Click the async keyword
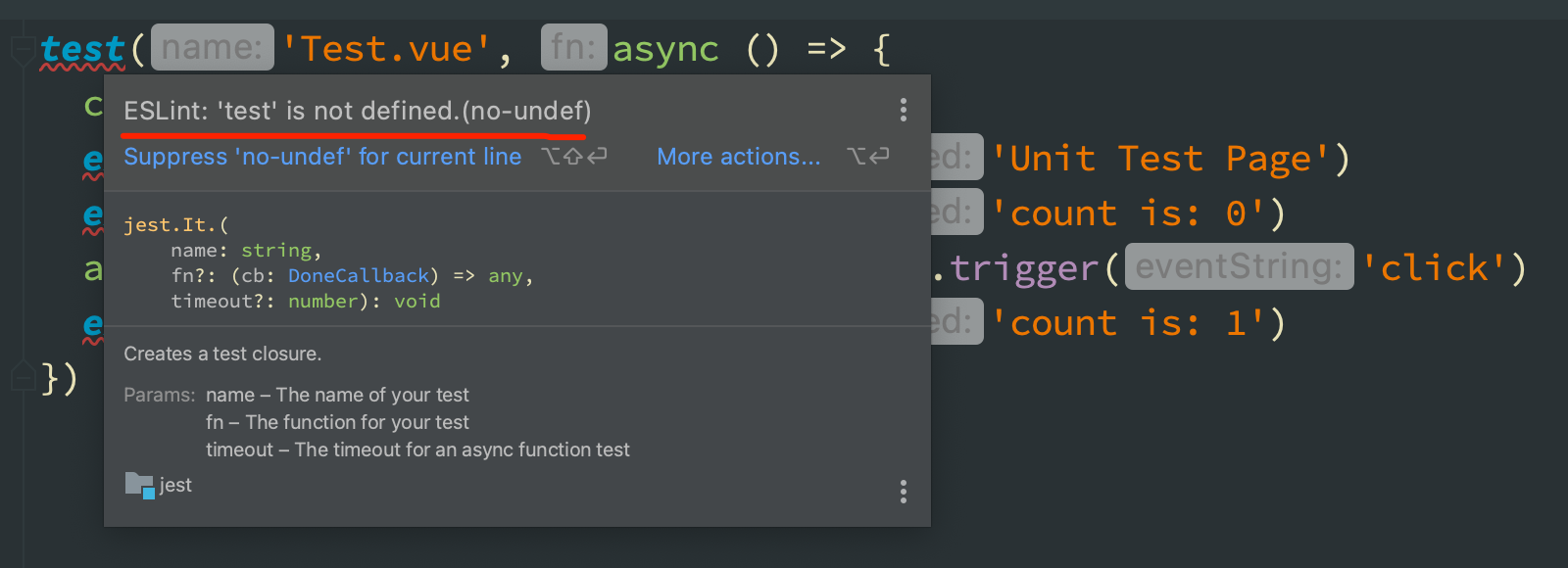The width and height of the screenshot is (1568, 568). click(x=665, y=49)
